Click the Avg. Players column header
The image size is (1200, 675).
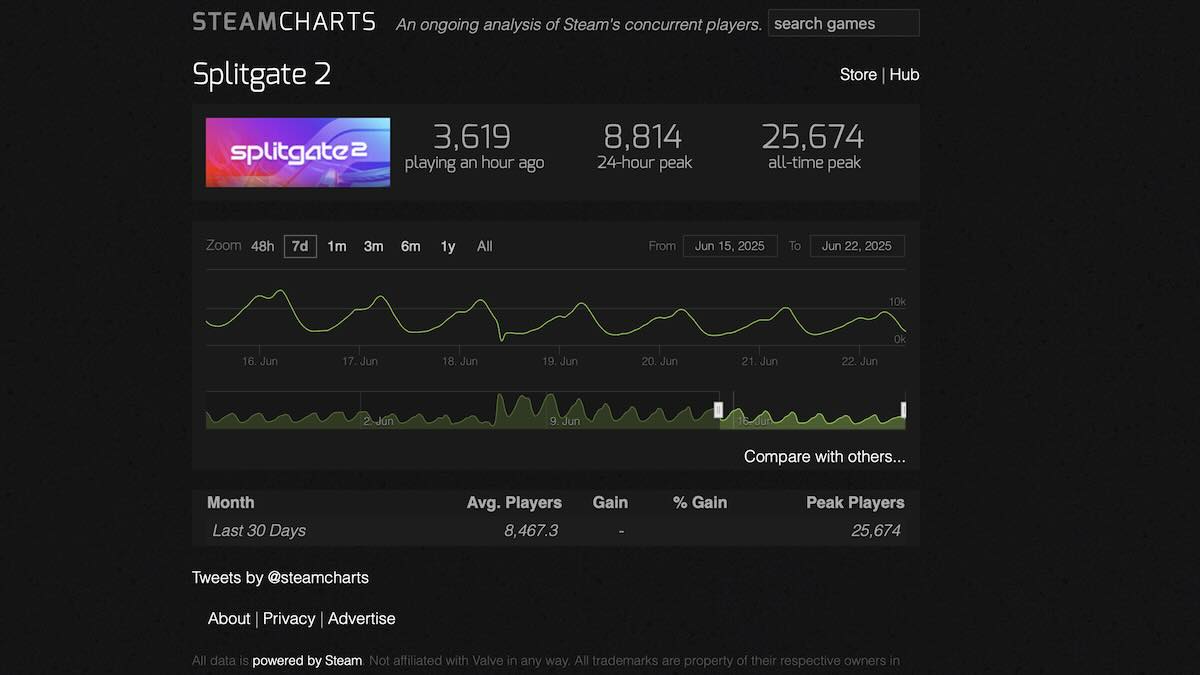514,503
